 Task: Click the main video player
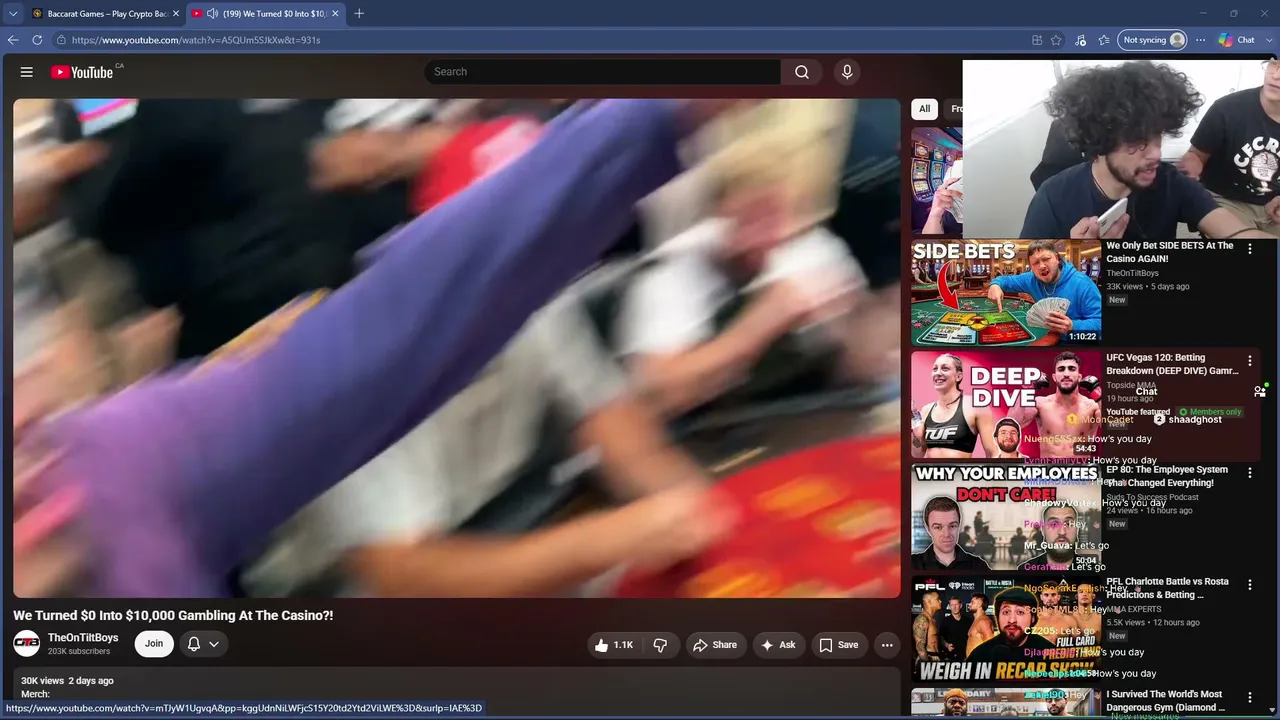pyautogui.click(x=457, y=348)
